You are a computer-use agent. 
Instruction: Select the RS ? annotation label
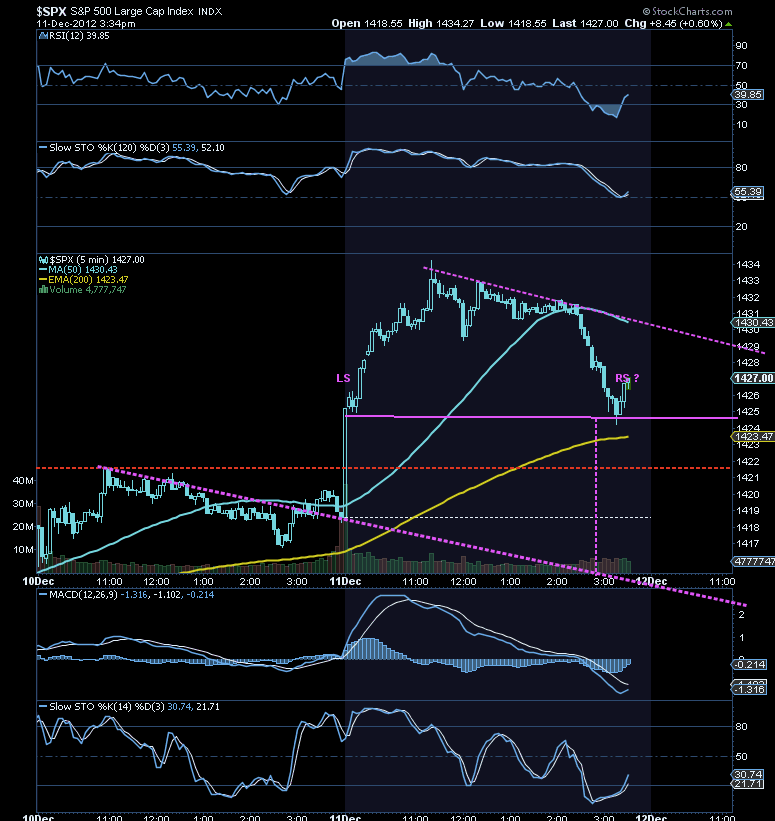pos(627,378)
